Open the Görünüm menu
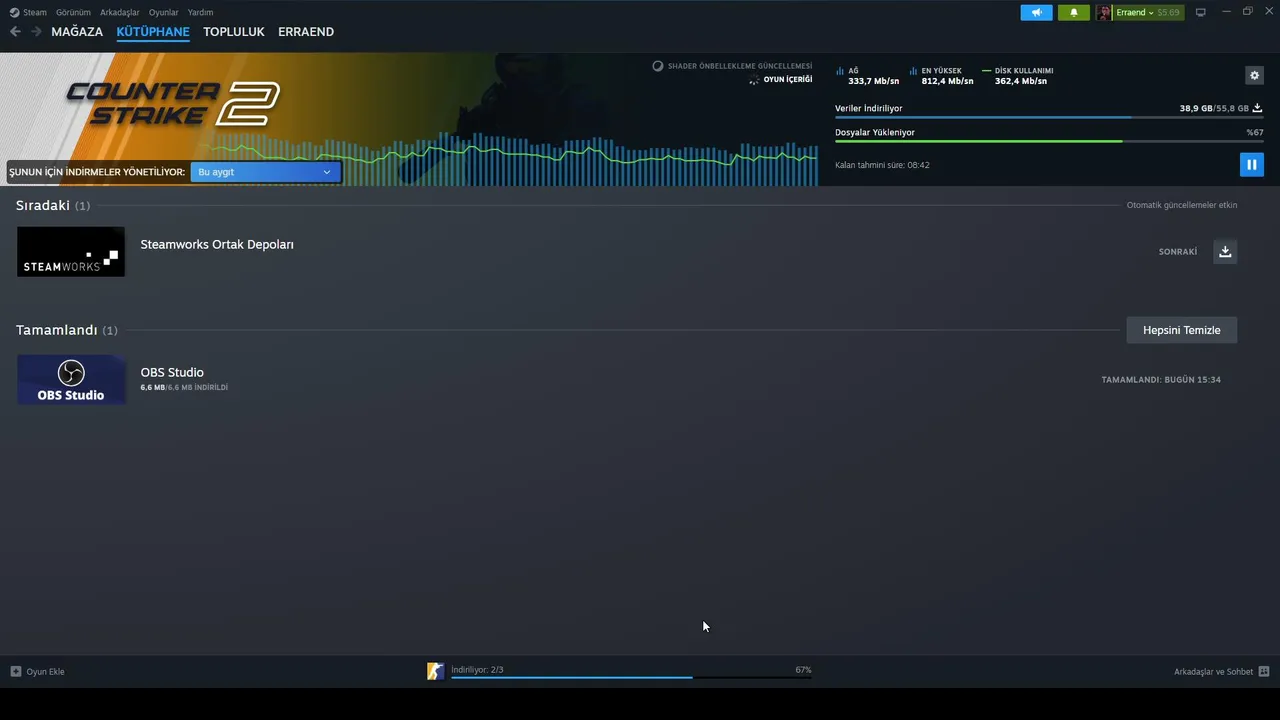The width and height of the screenshot is (1280, 720). (73, 13)
